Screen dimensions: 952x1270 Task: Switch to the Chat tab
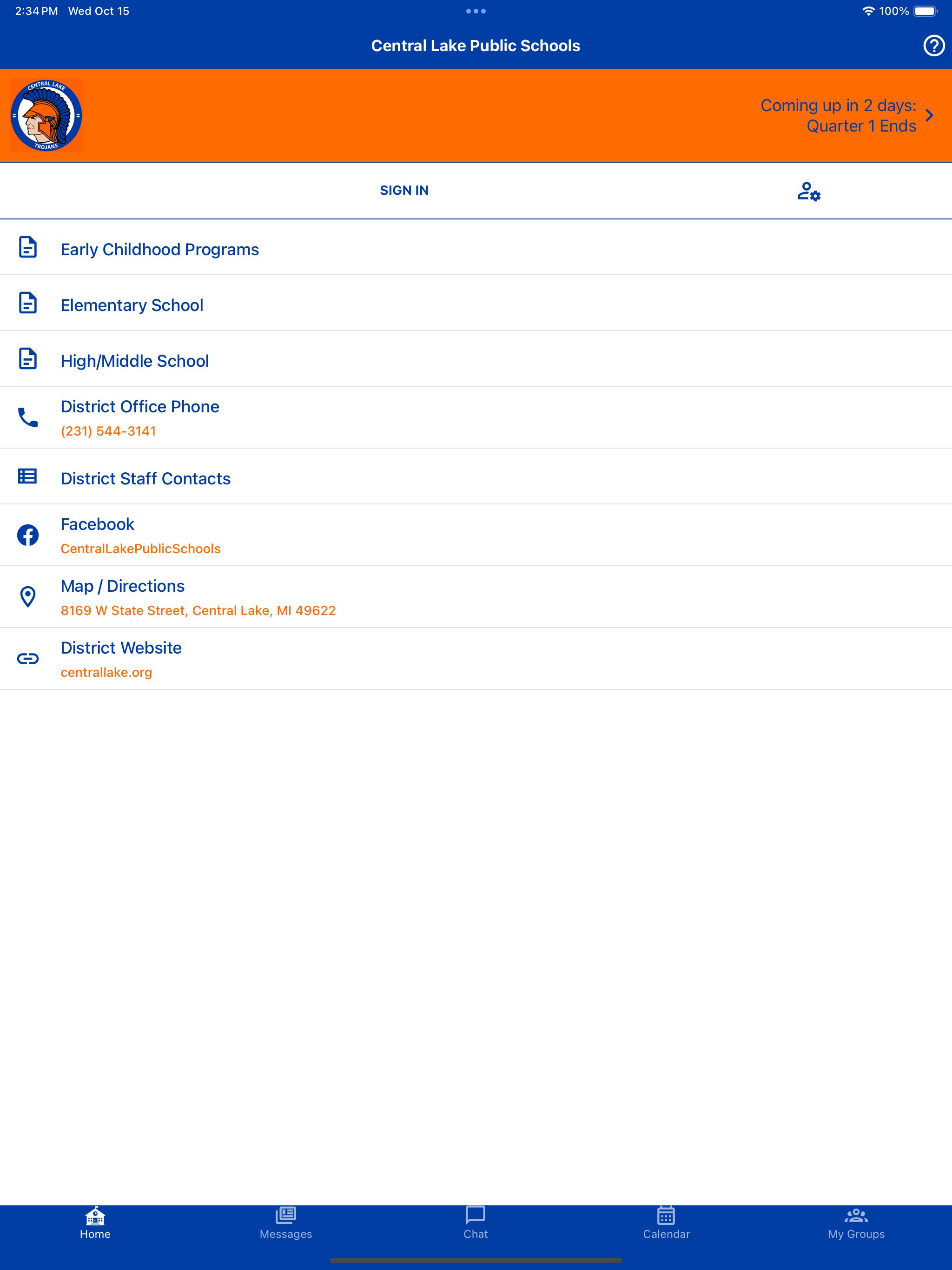(476, 1224)
